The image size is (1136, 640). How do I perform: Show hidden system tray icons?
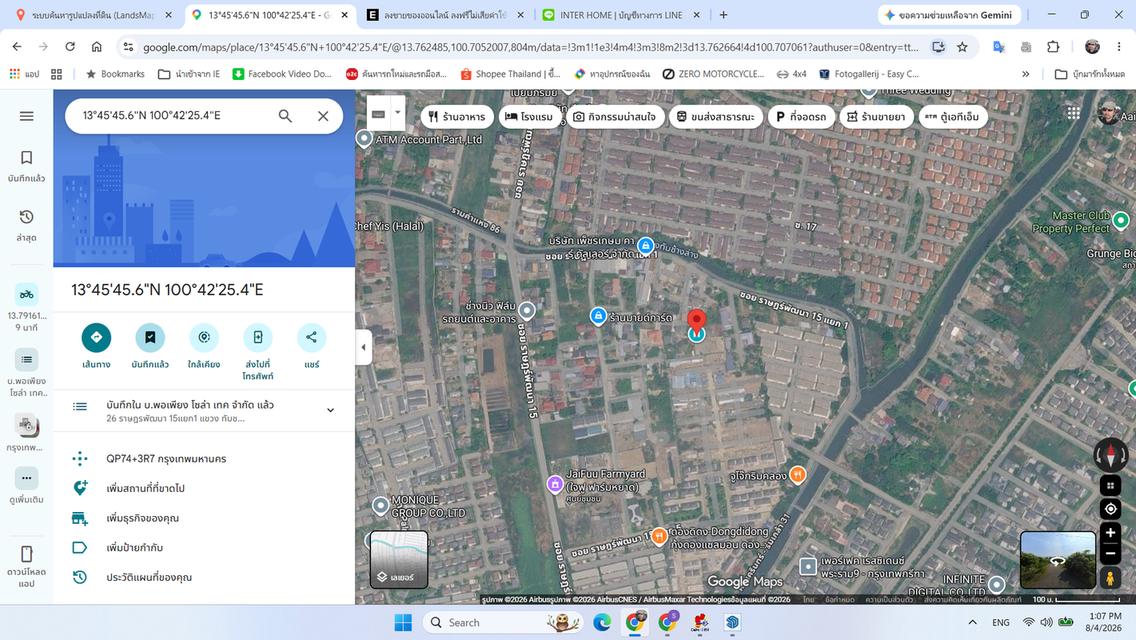pos(972,623)
